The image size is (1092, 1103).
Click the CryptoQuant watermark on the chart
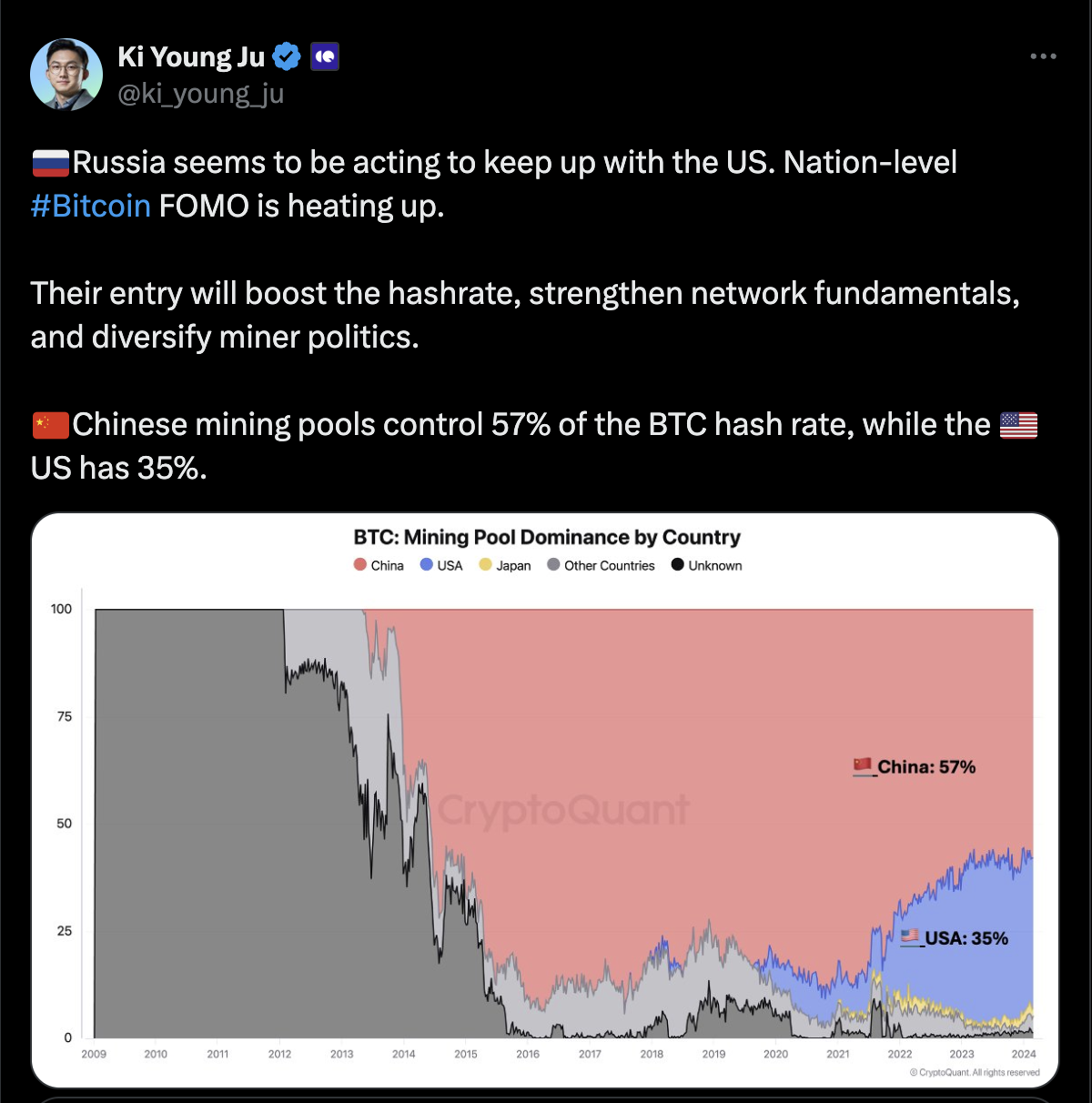point(564,809)
